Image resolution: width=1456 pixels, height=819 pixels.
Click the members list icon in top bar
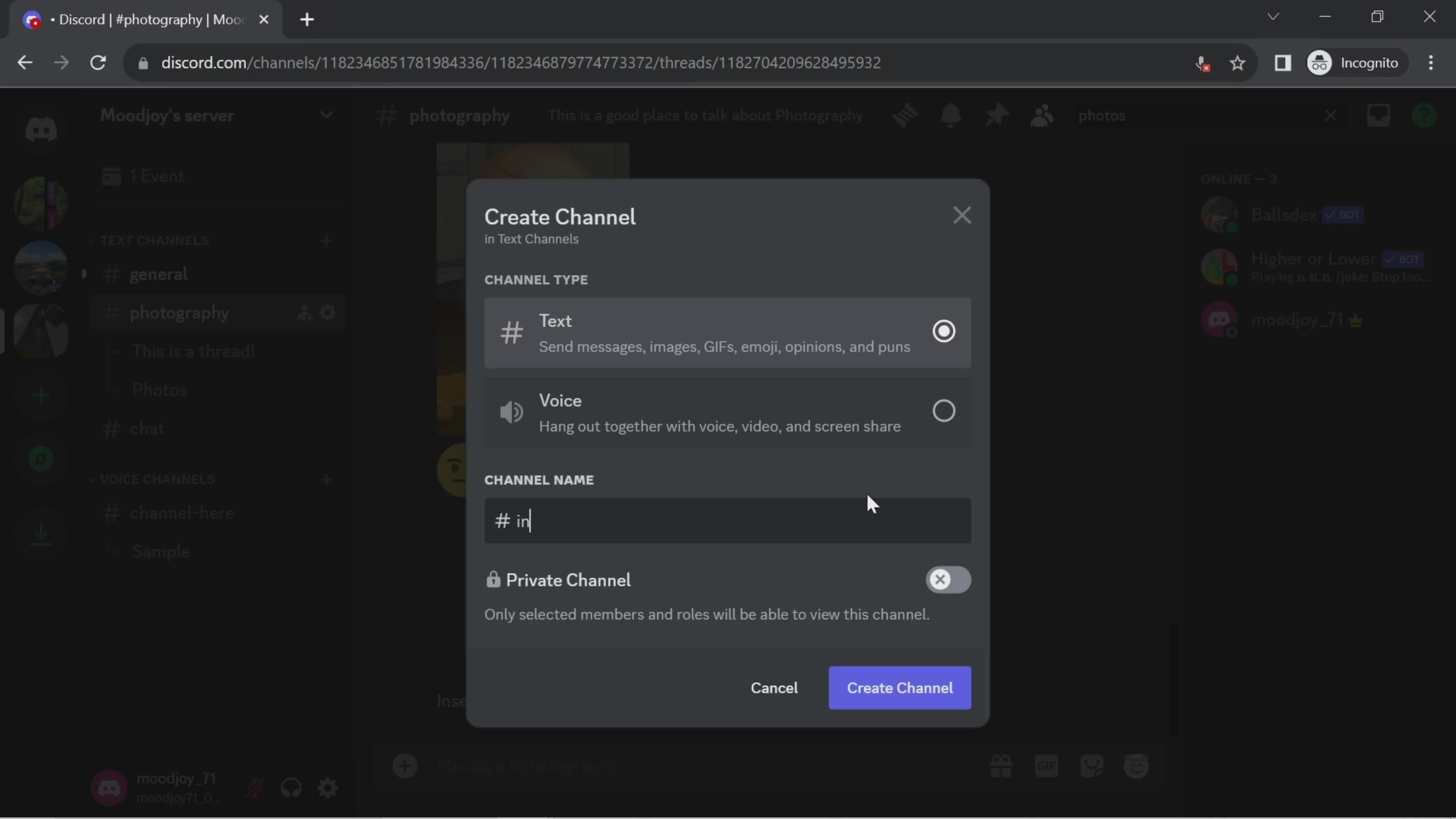pos(1043,114)
